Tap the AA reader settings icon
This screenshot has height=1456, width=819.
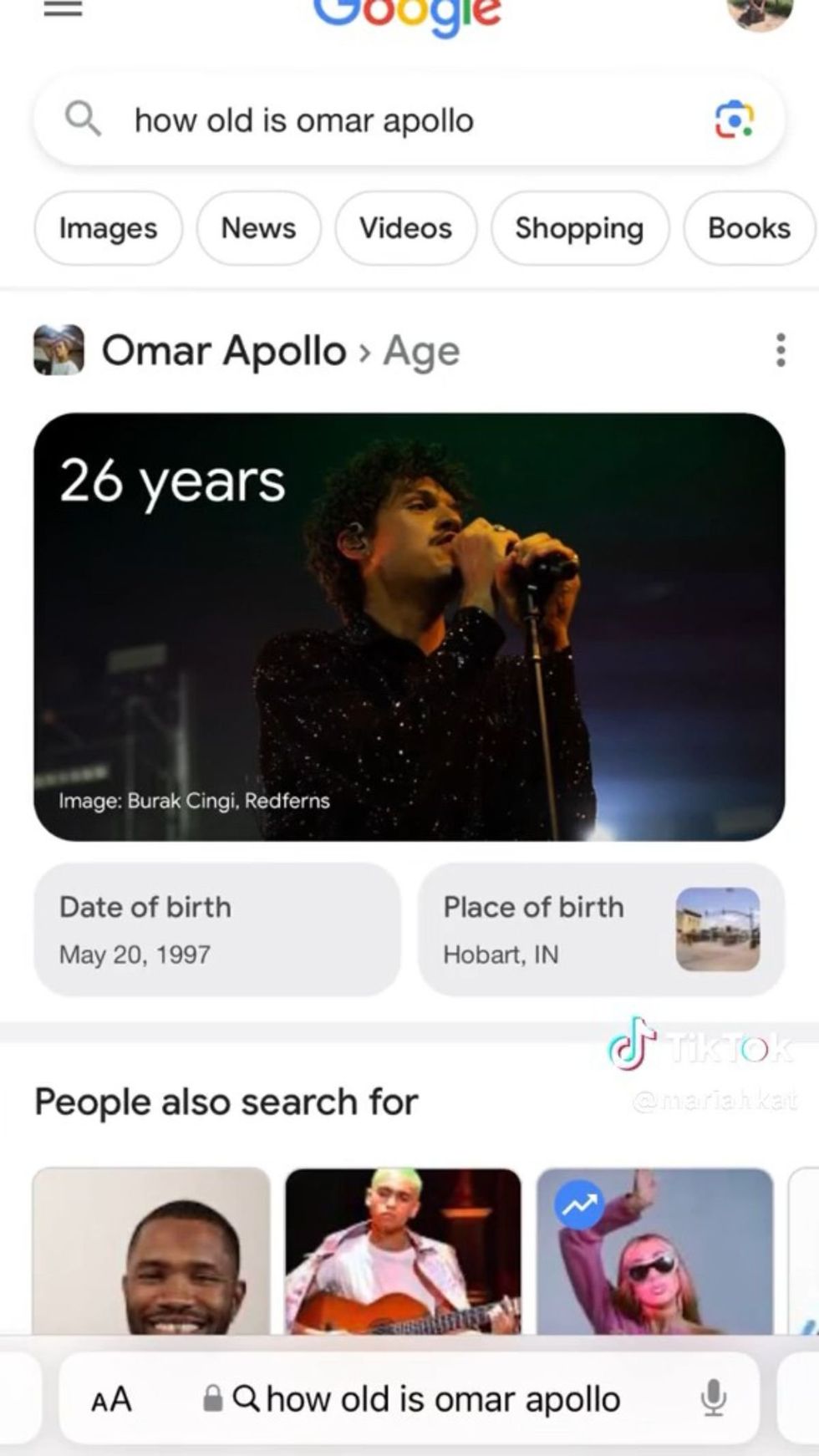click(x=111, y=1398)
